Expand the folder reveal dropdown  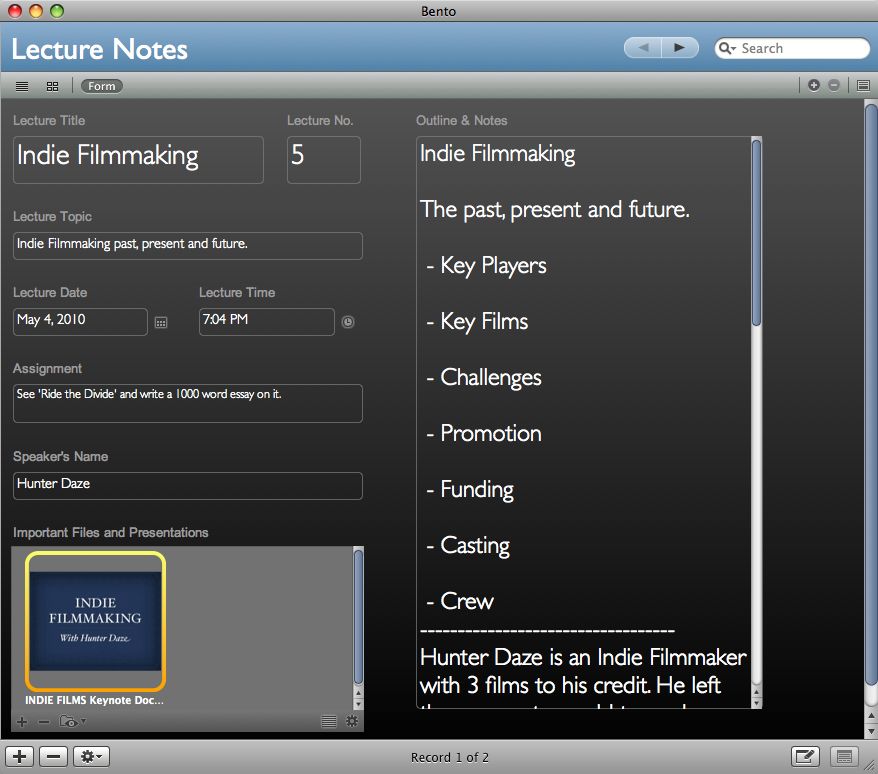pos(72,721)
